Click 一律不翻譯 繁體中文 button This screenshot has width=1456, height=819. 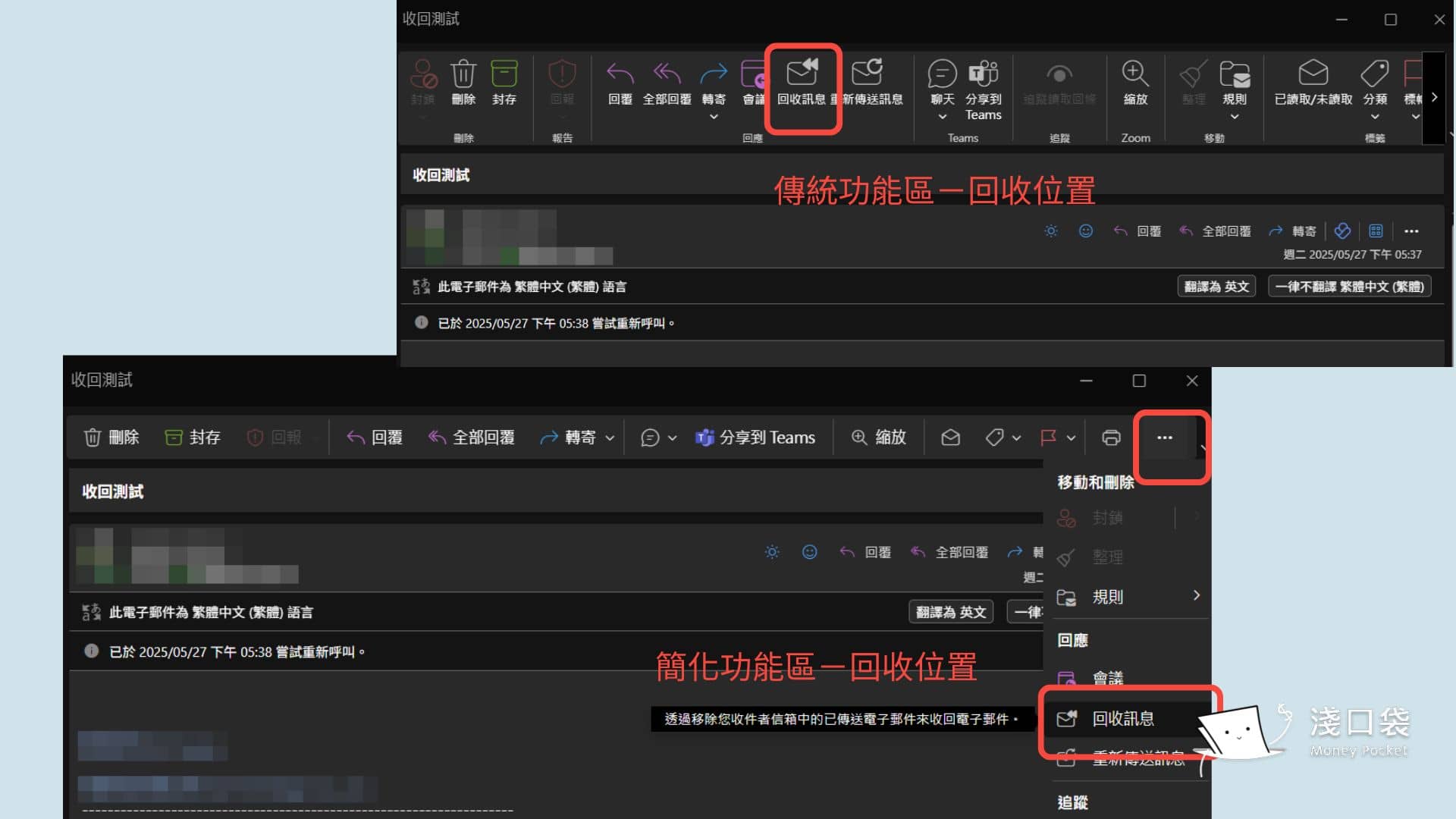pos(1349,287)
